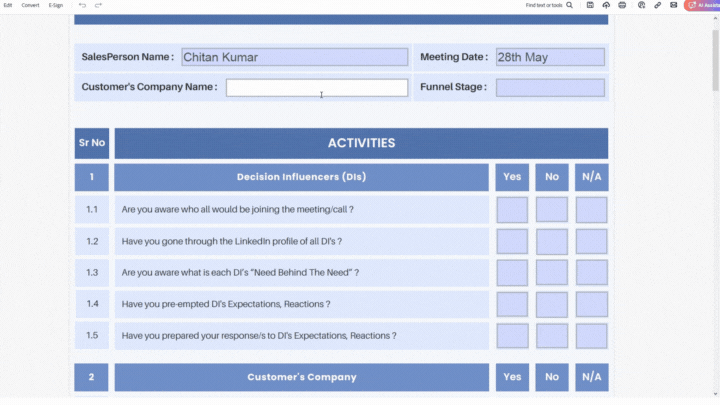Check No for question 1.4
720x405 pixels.
pos(551,304)
